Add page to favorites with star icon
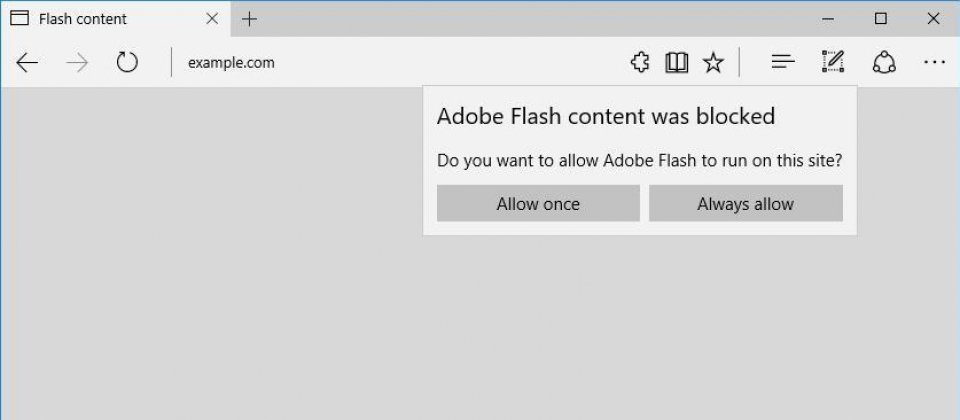The height and width of the screenshot is (420, 960). coord(713,62)
